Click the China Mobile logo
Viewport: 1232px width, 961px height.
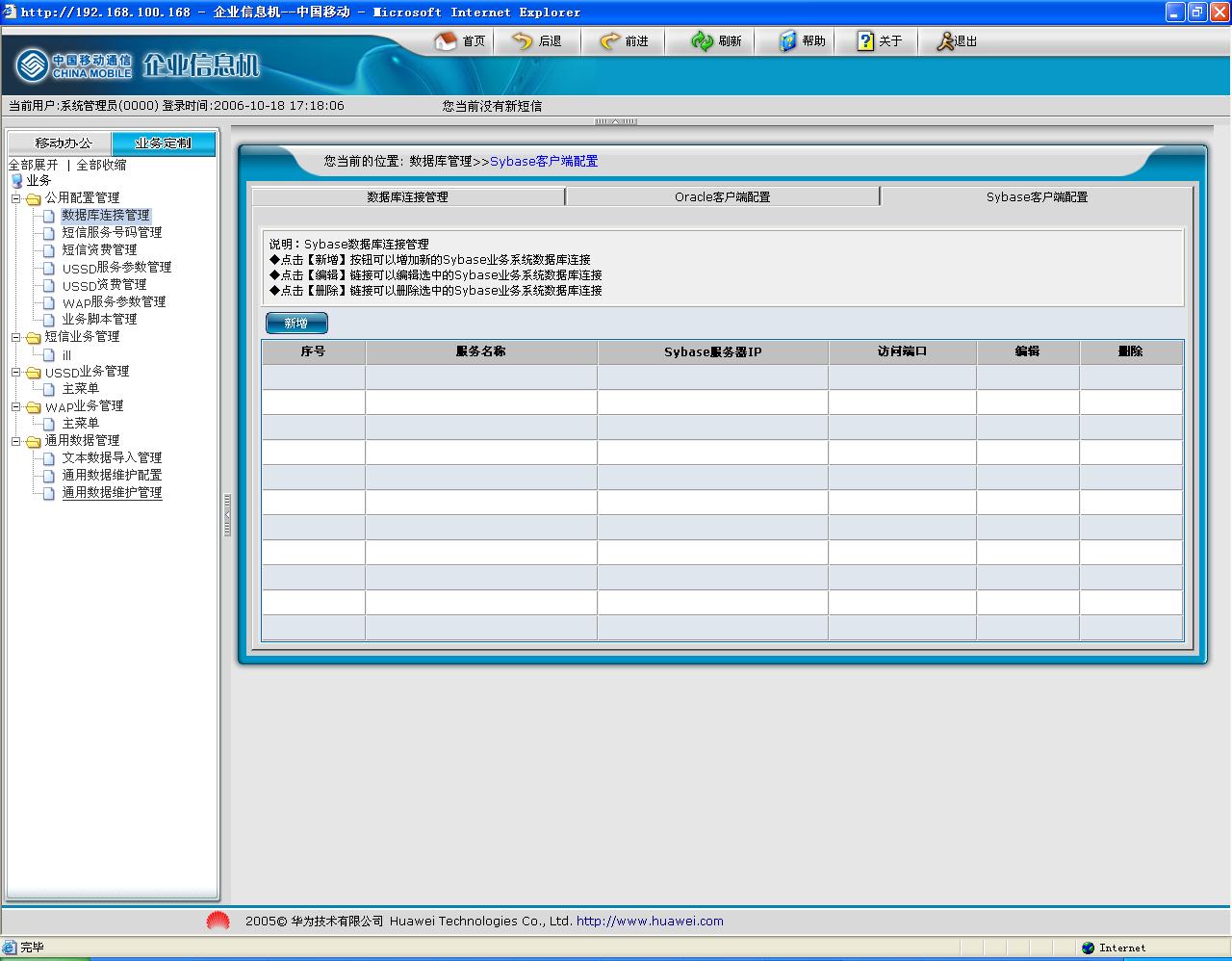point(74,65)
